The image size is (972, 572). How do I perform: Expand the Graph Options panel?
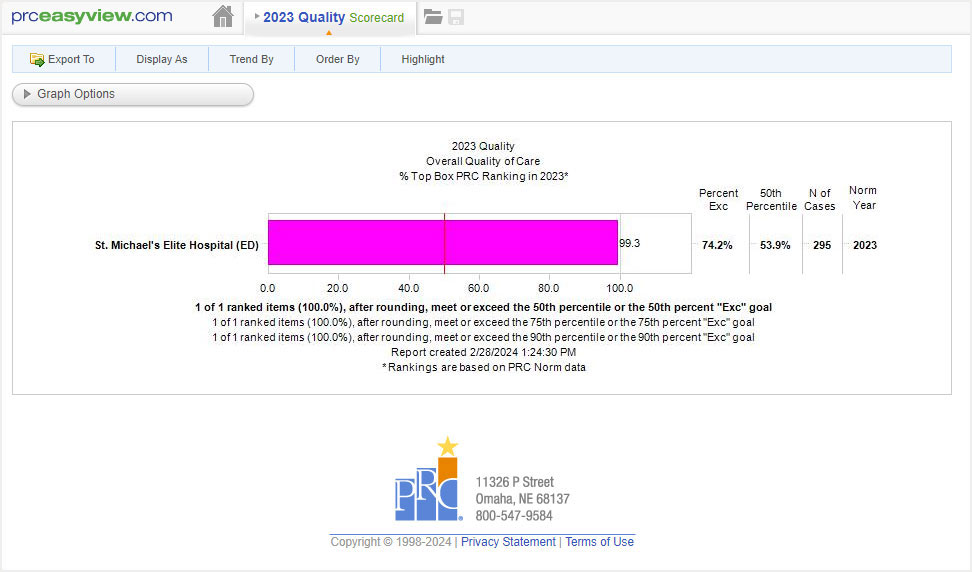click(132, 94)
